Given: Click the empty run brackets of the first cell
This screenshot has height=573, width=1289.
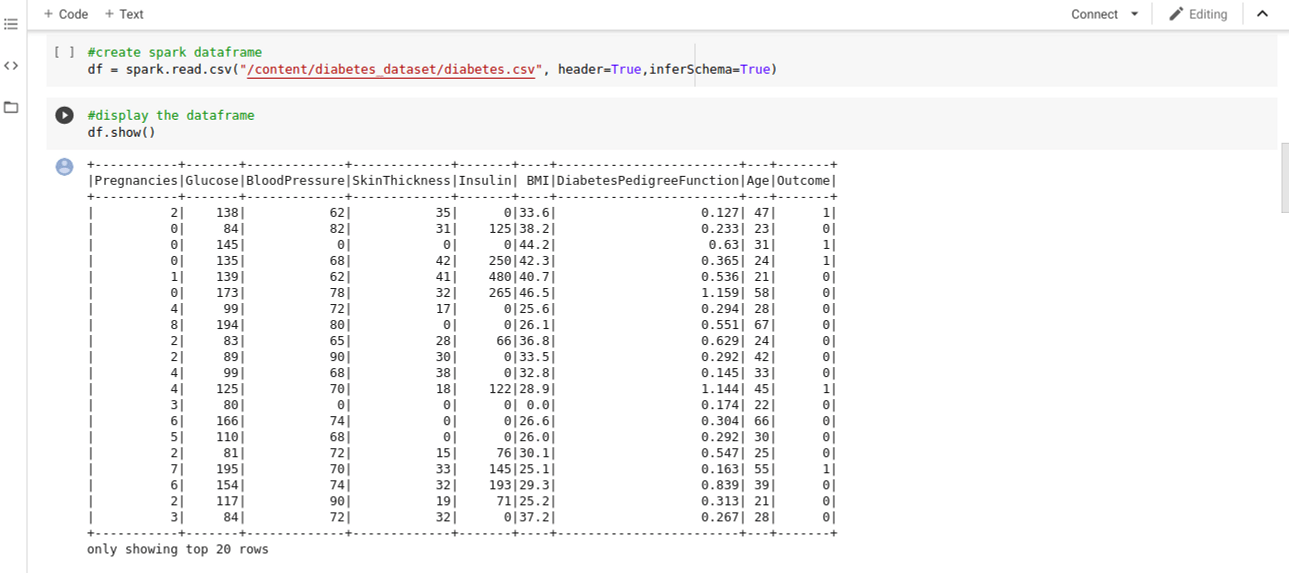Looking at the screenshot, I should pyautogui.click(x=64, y=52).
